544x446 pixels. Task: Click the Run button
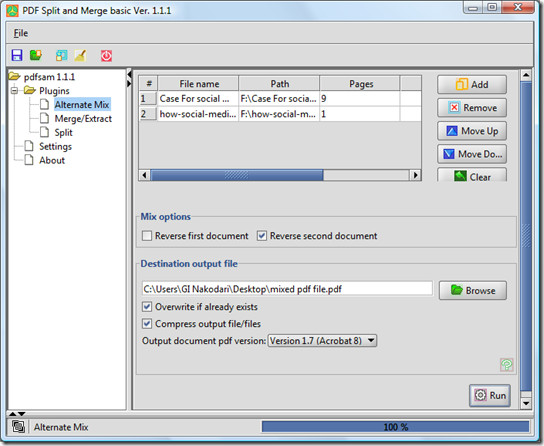[x=490, y=395]
